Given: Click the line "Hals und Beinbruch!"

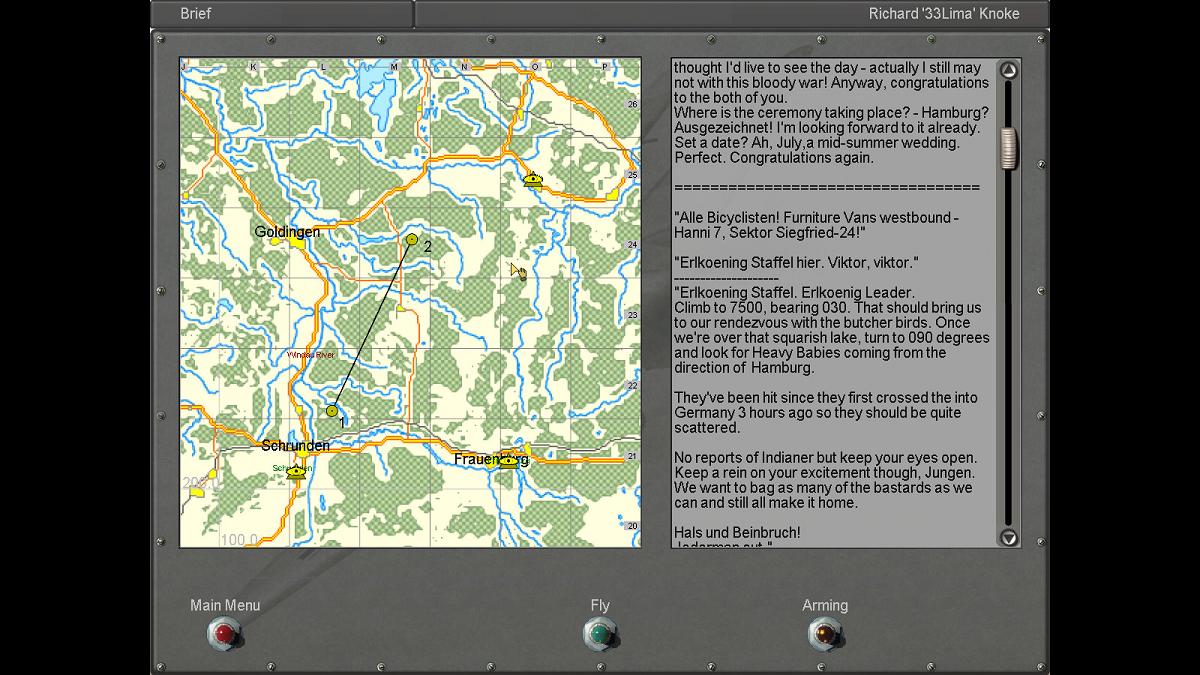Looking at the screenshot, I should [x=737, y=532].
